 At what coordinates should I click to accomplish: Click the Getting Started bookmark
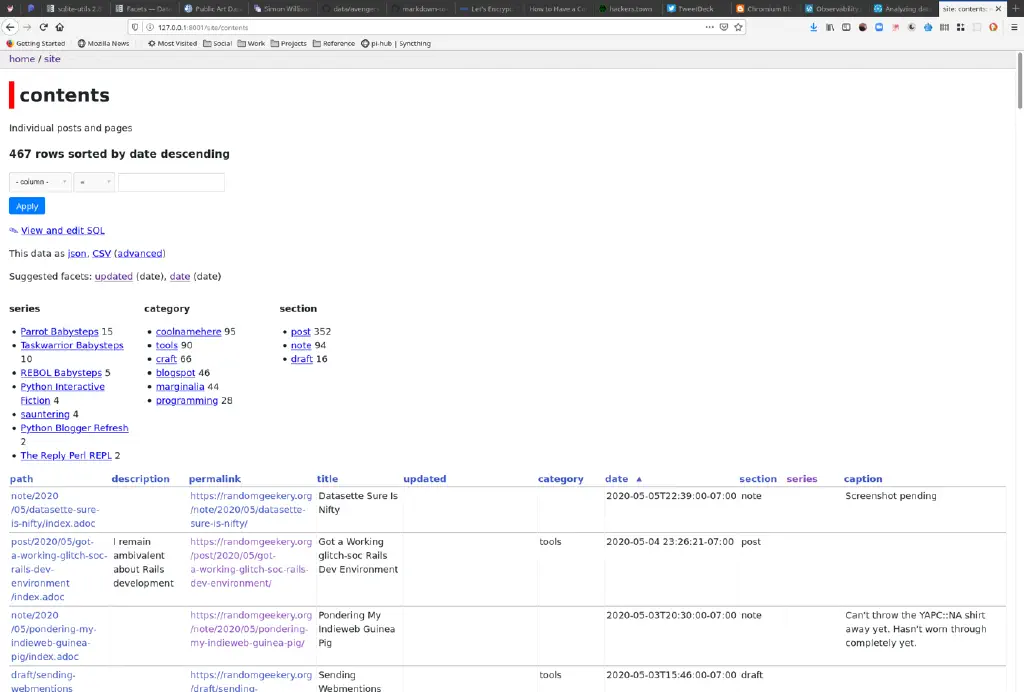[36, 44]
